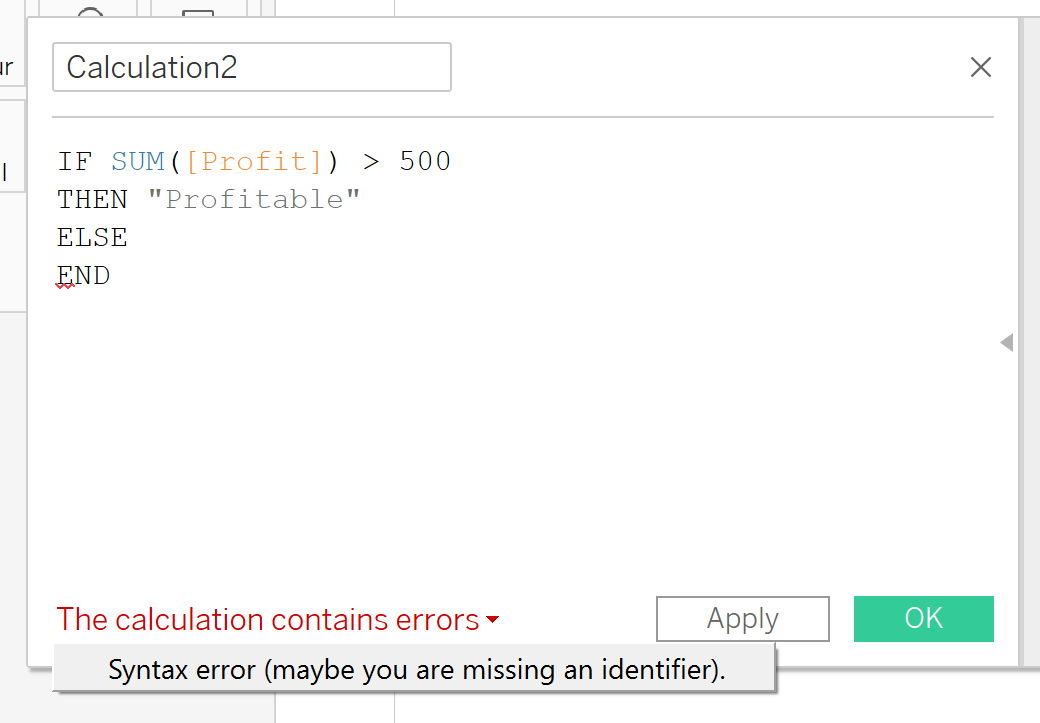Screen dimensions: 1040x723
Task: Click the Syntax error tooltip message
Action: pos(416,669)
